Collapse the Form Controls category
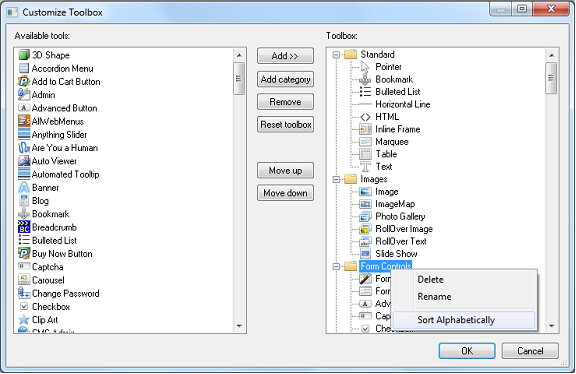This screenshot has width=576, height=374. [336, 266]
